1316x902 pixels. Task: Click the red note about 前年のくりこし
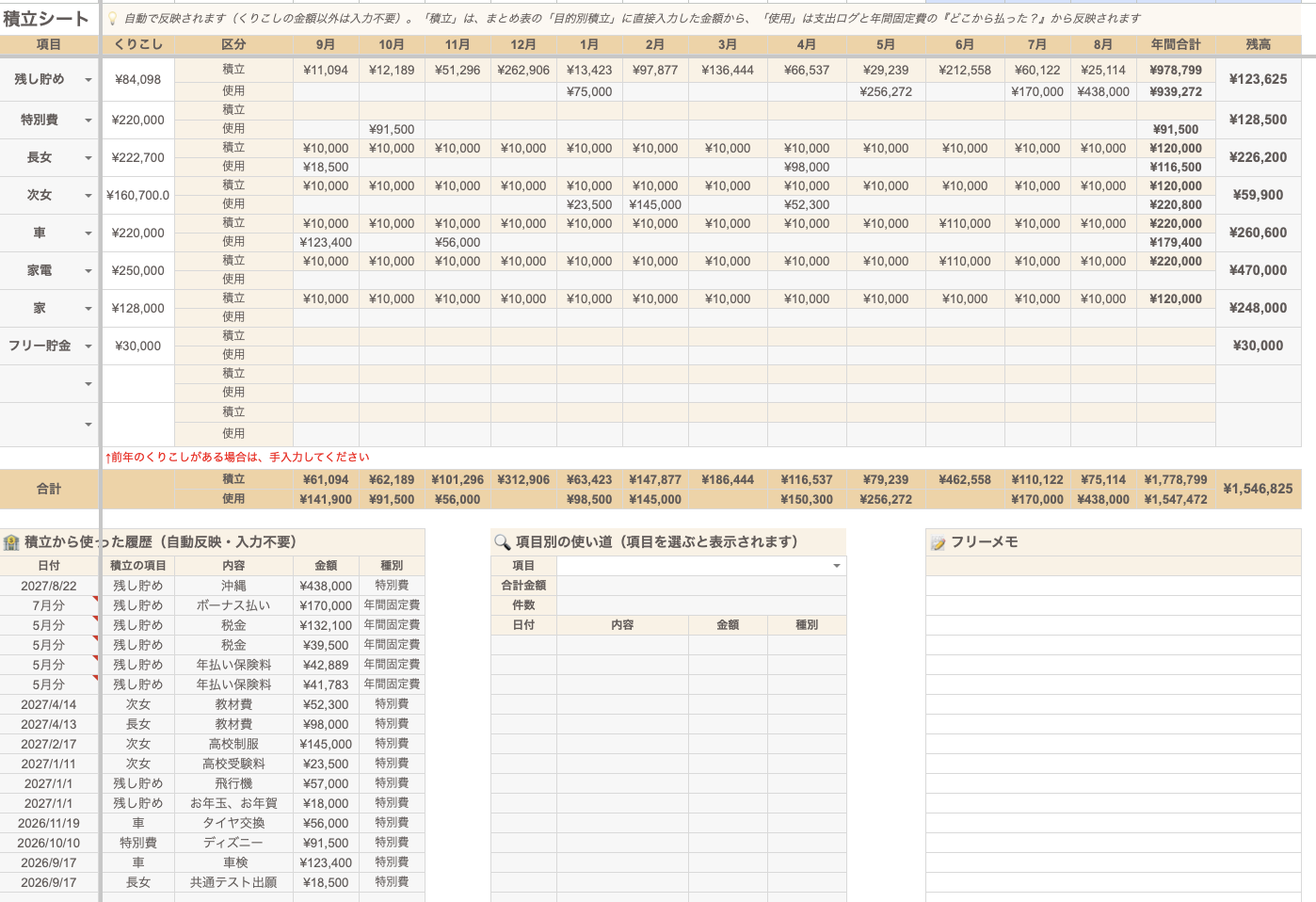[237, 458]
